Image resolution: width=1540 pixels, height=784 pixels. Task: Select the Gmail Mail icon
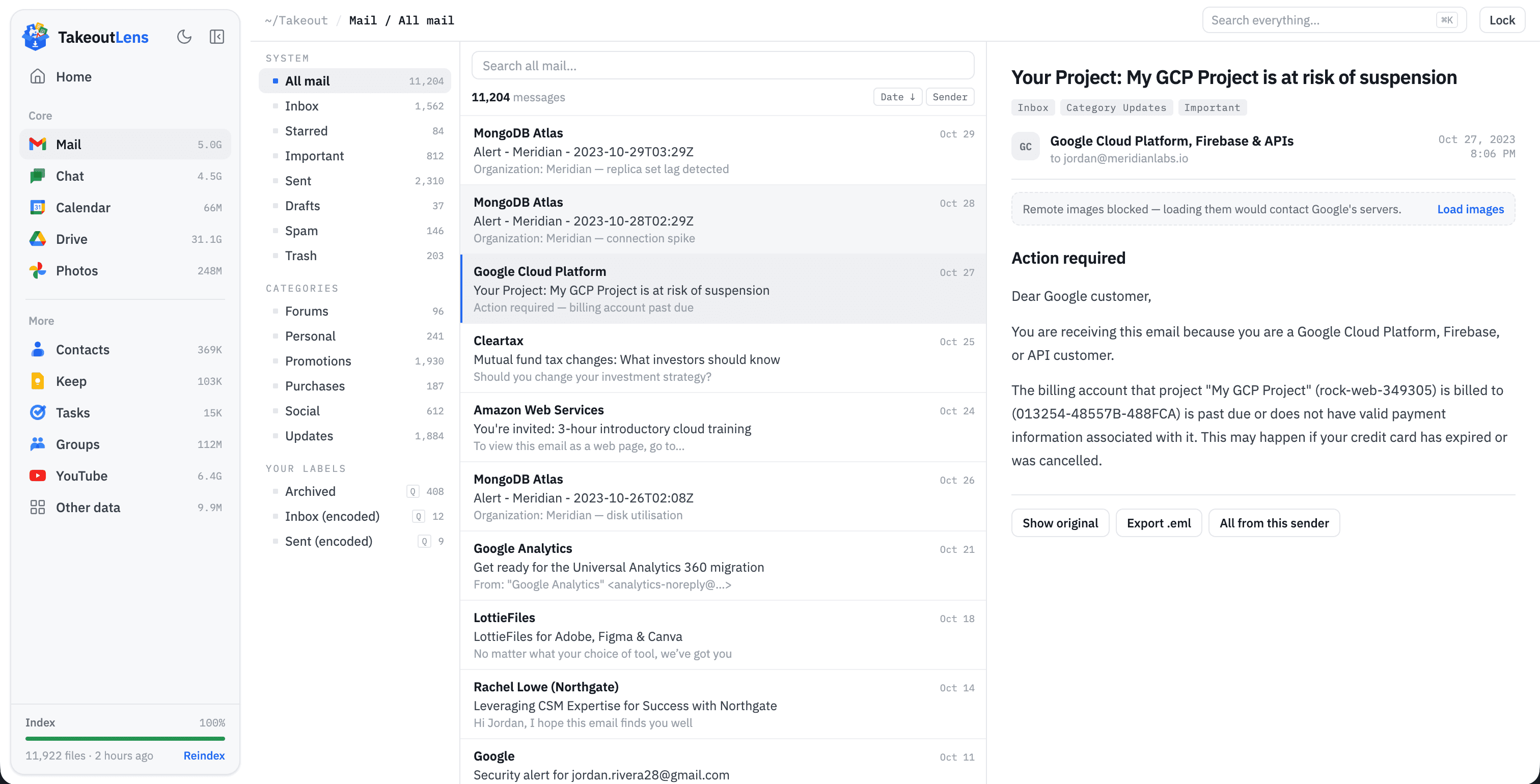pos(38,144)
